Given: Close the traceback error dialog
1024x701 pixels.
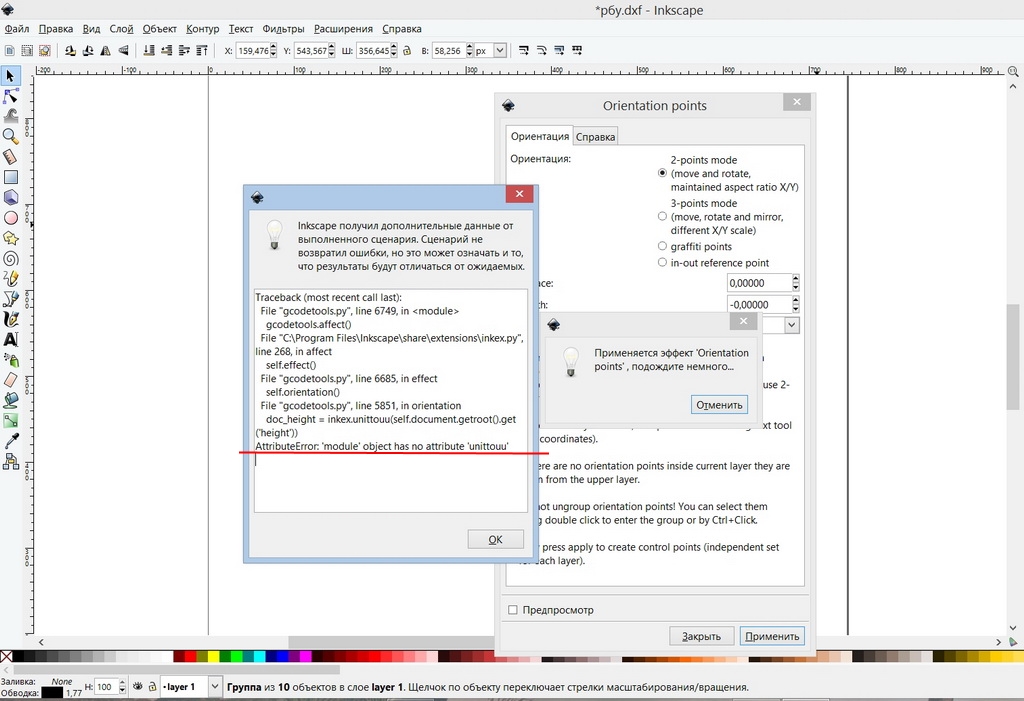Looking at the screenshot, I should click(519, 193).
